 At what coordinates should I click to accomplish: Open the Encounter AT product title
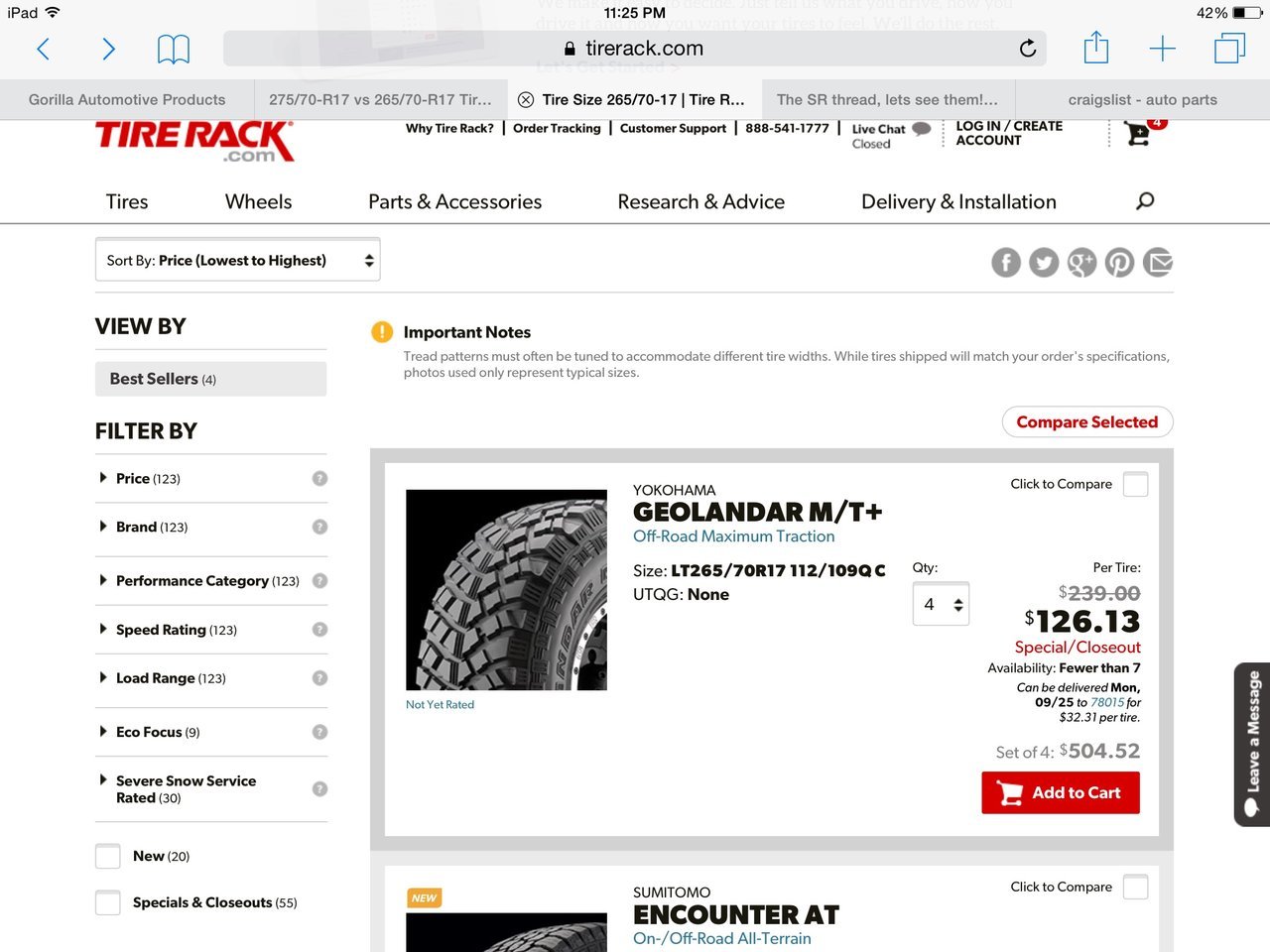tap(736, 914)
